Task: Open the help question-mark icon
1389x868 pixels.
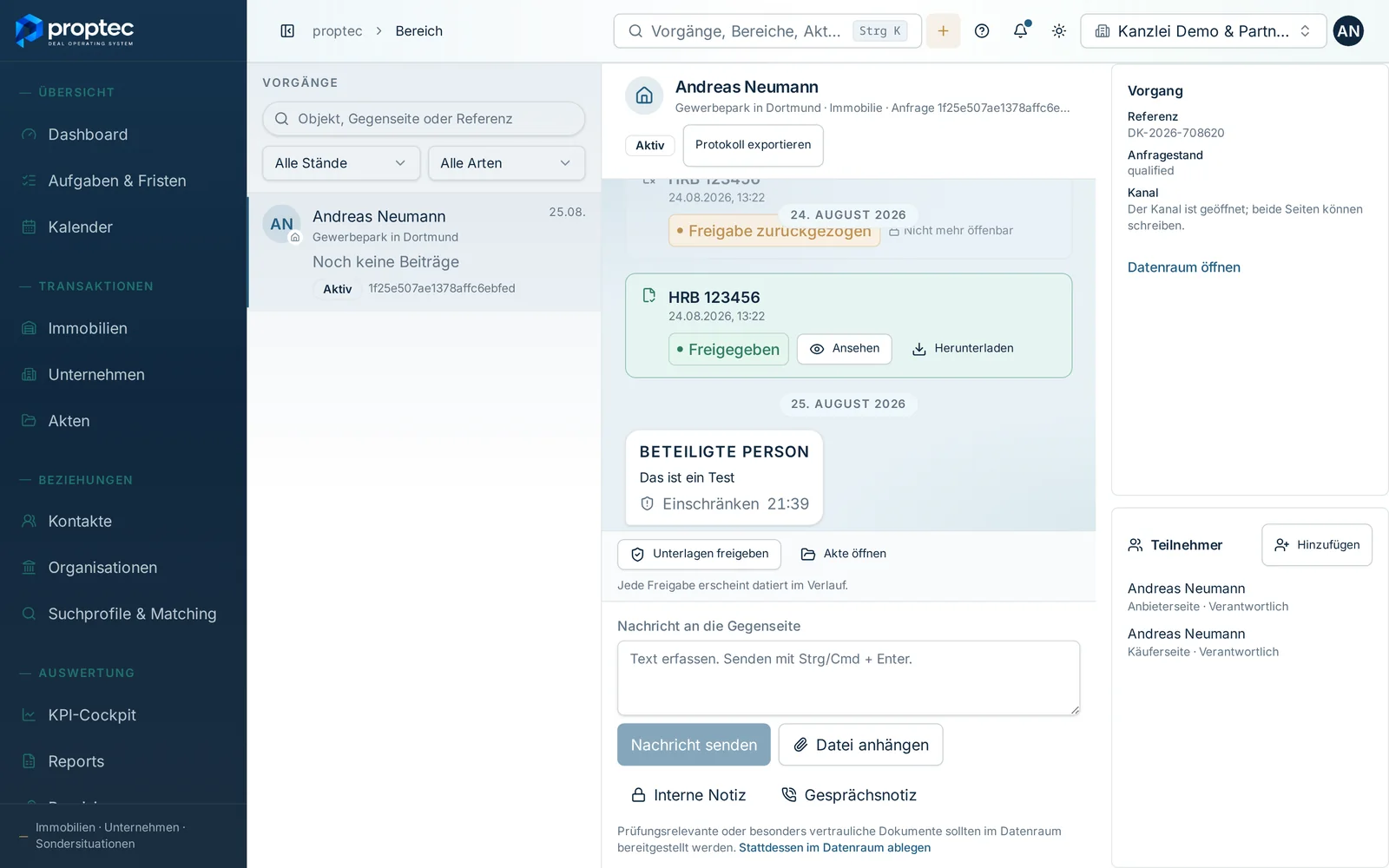Action: click(982, 31)
